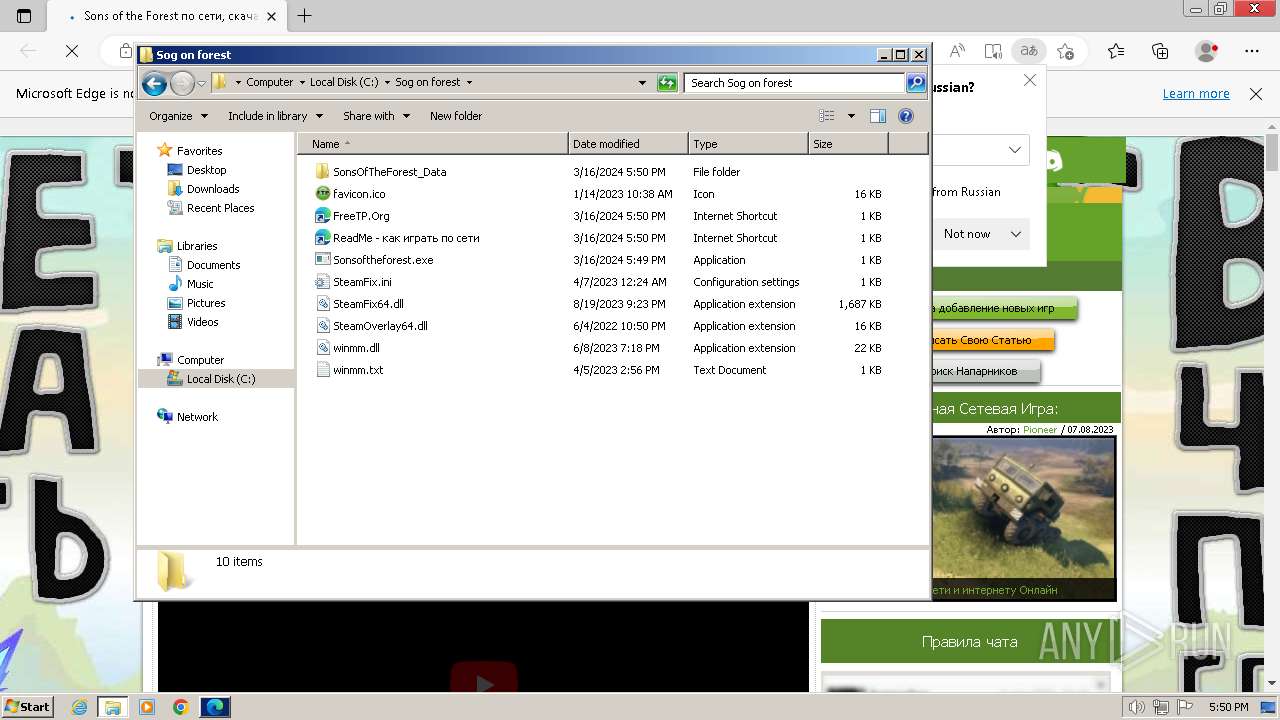
Task: Stop loading the page in Edge
Action: click(72, 51)
